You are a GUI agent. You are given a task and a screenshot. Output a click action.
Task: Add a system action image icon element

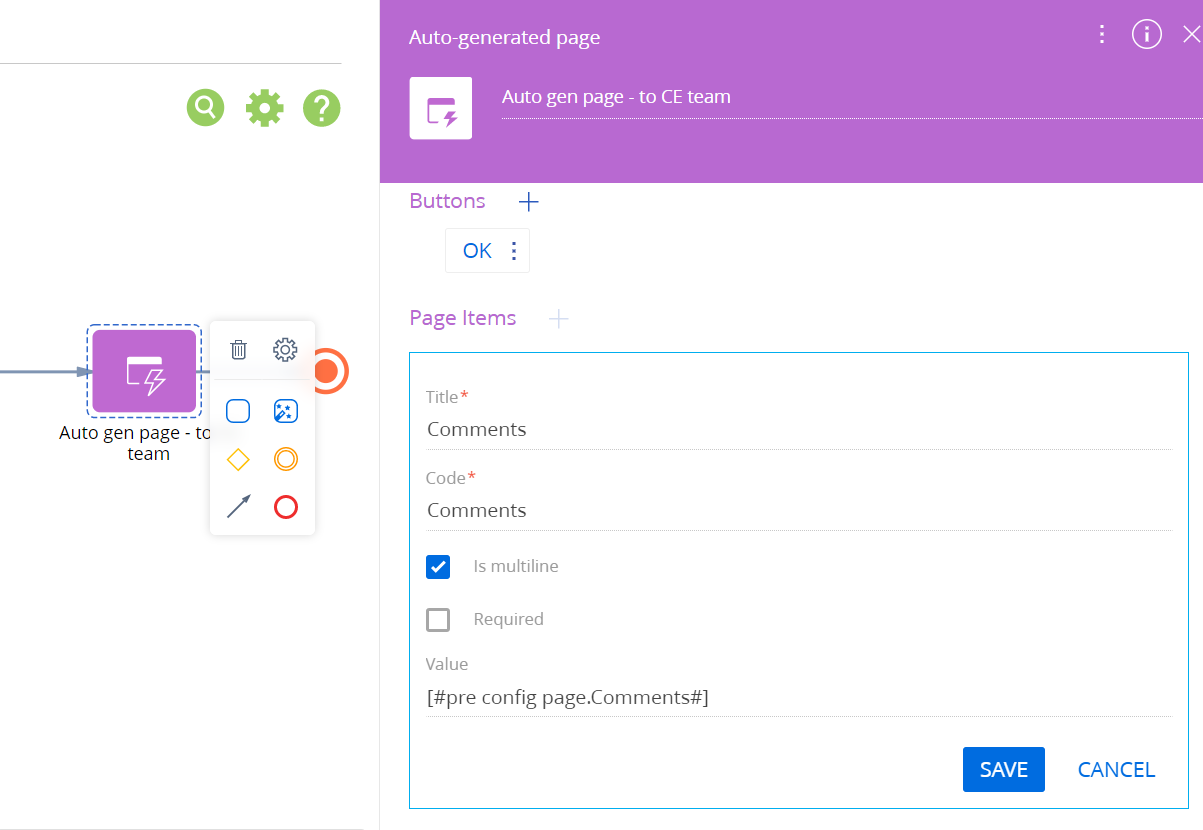click(286, 411)
